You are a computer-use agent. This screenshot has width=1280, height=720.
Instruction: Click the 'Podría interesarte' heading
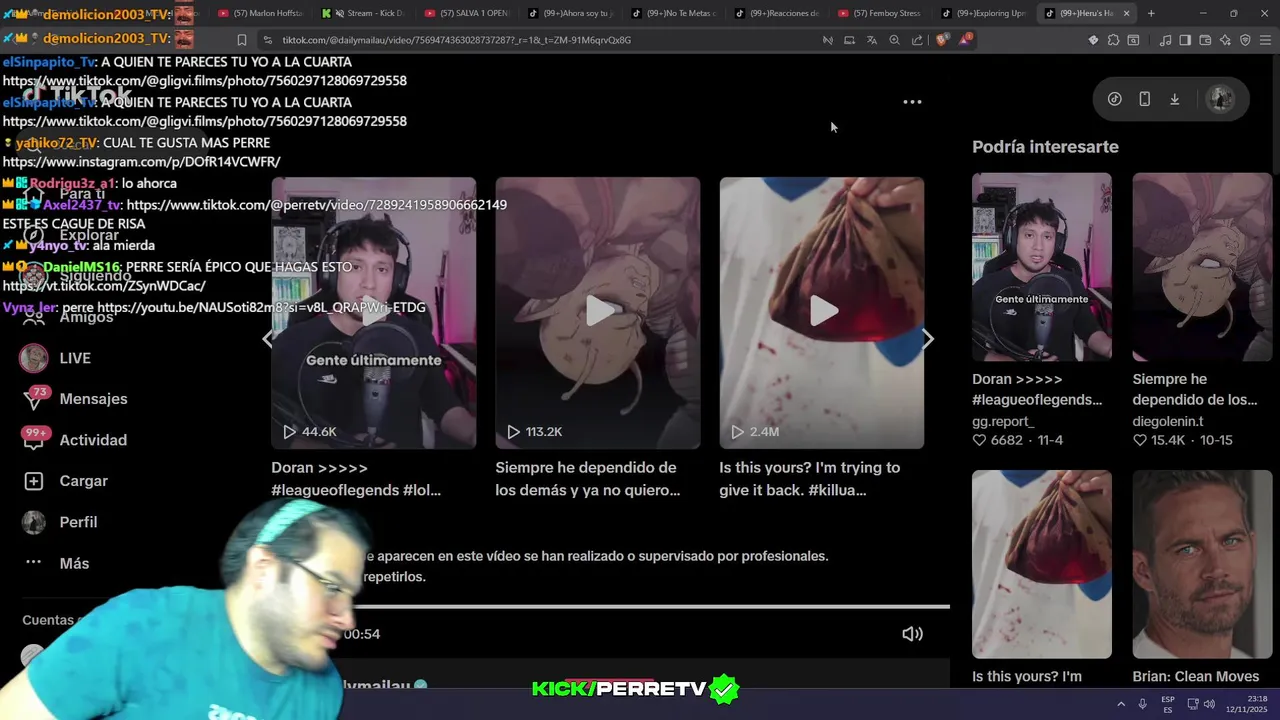click(1045, 147)
